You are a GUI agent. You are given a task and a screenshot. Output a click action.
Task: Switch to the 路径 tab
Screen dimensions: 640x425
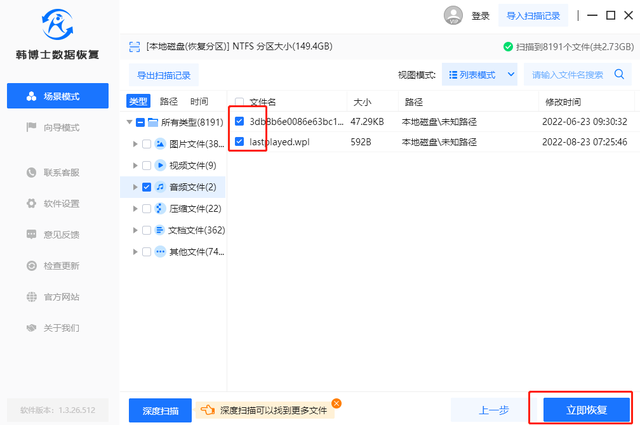click(169, 101)
